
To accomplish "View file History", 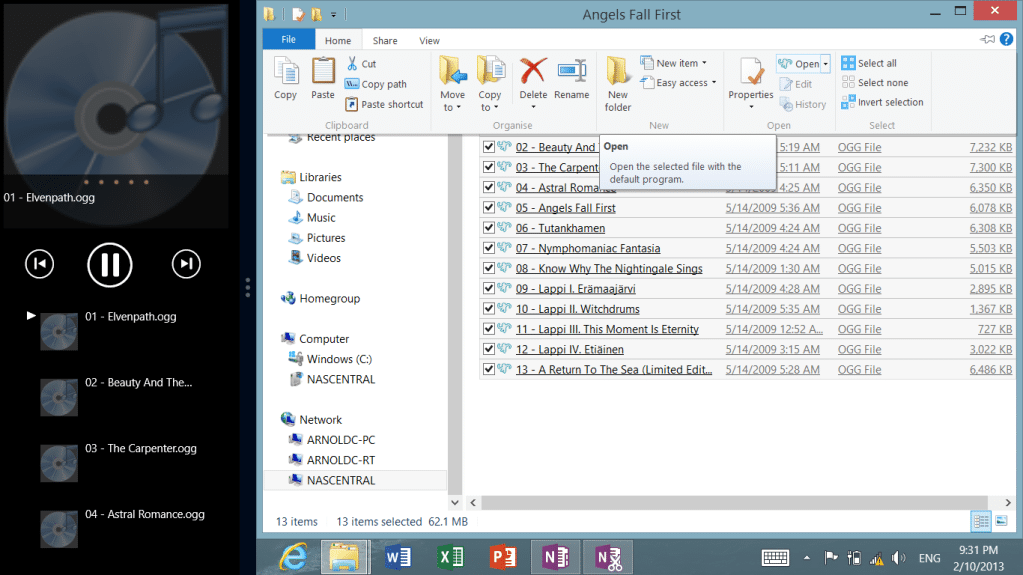I will click(803, 104).
